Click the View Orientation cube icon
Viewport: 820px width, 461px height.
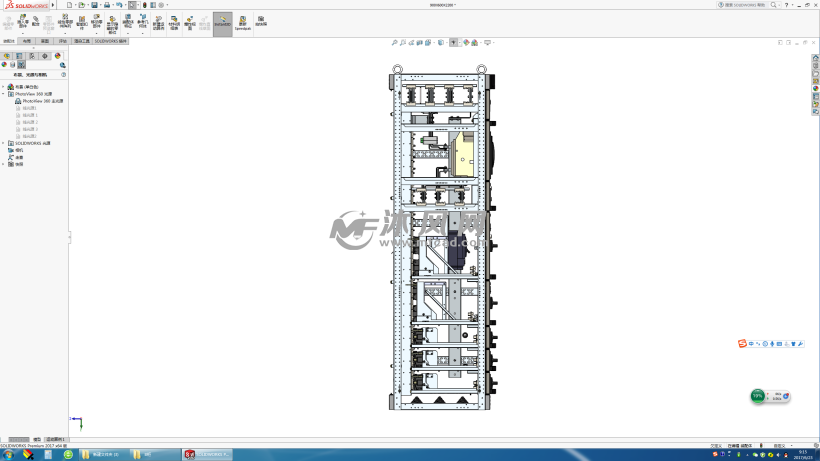pyautogui.click(x=428, y=42)
